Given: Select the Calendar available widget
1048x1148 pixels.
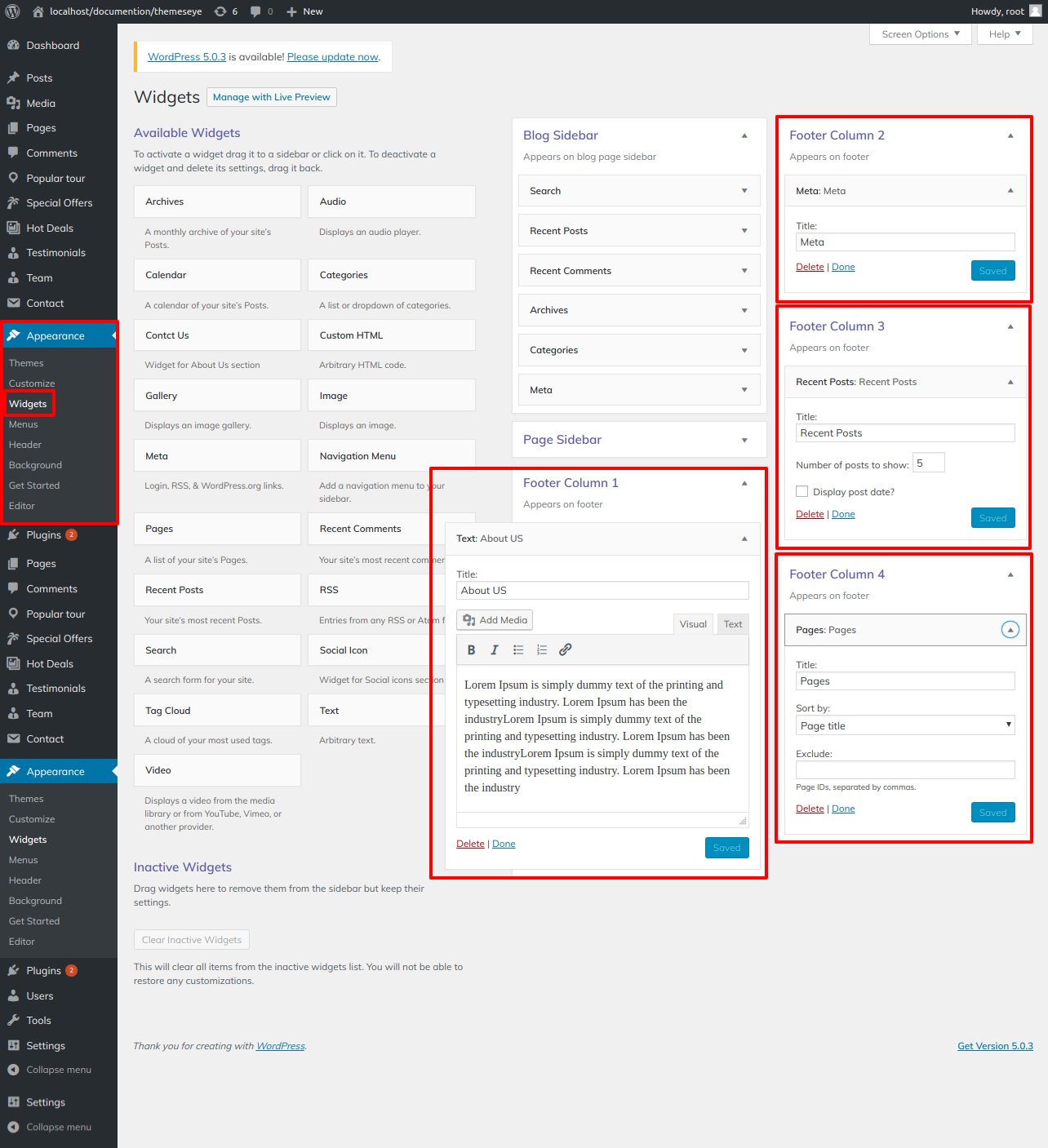Looking at the screenshot, I should tap(217, 275).
